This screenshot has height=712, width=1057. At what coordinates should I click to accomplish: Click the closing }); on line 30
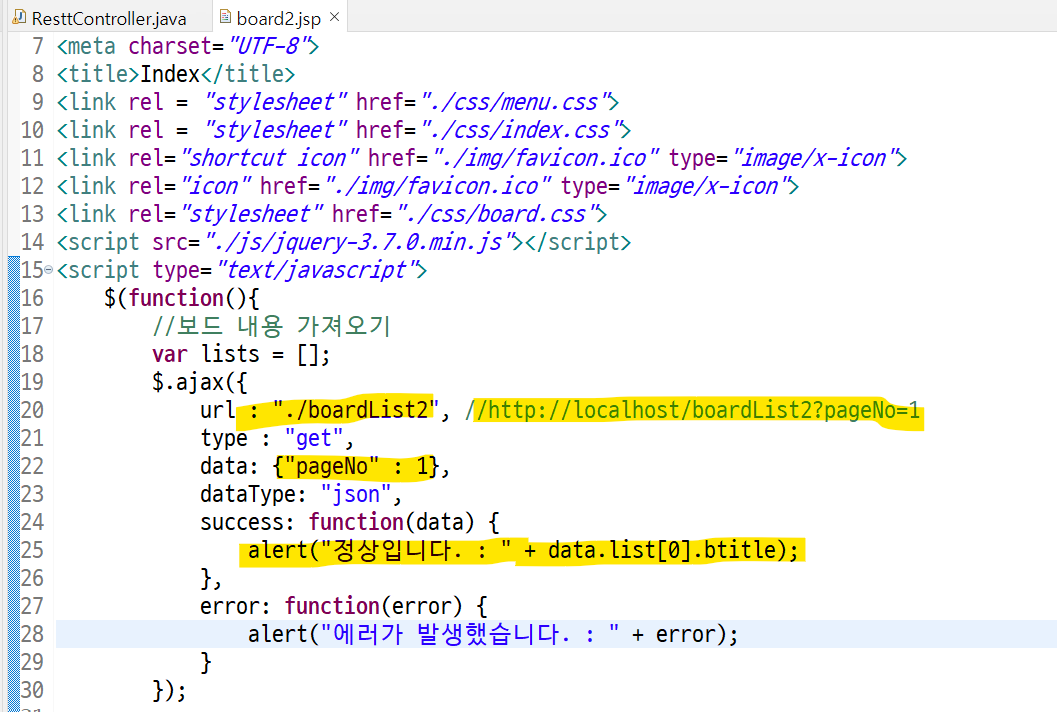(169, 689)
